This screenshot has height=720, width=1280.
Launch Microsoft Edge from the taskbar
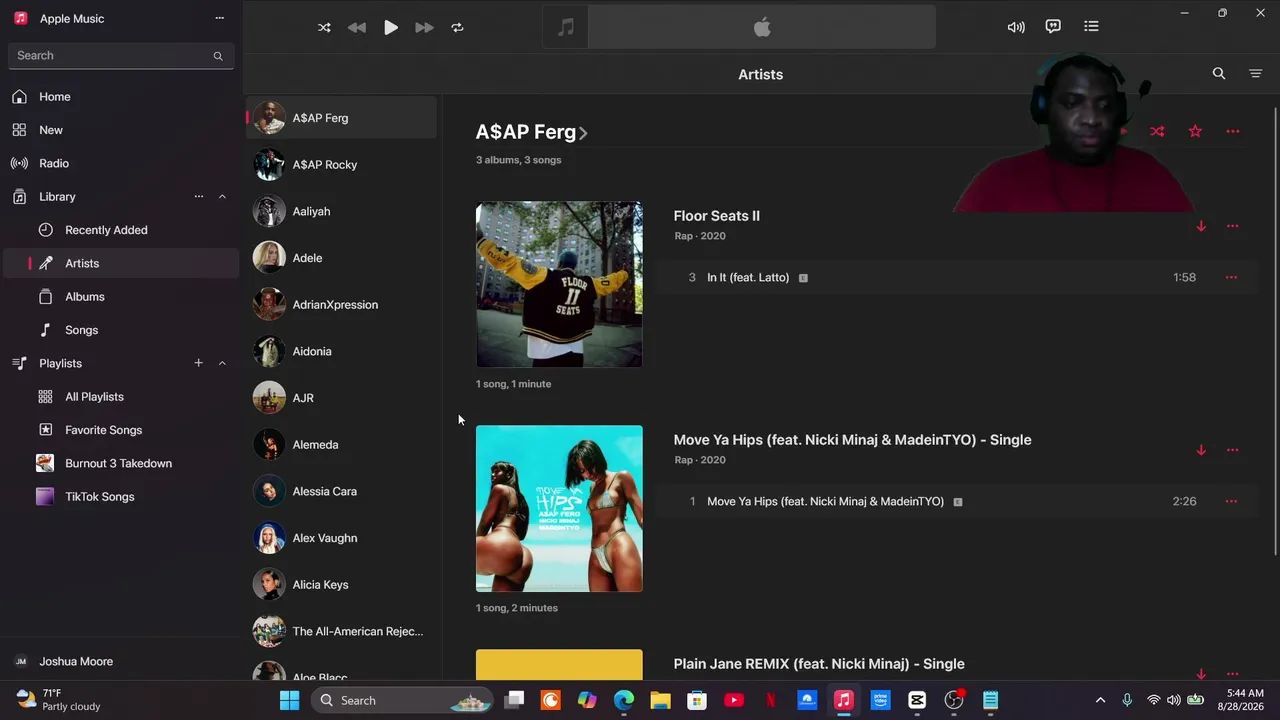pos(624,700)
